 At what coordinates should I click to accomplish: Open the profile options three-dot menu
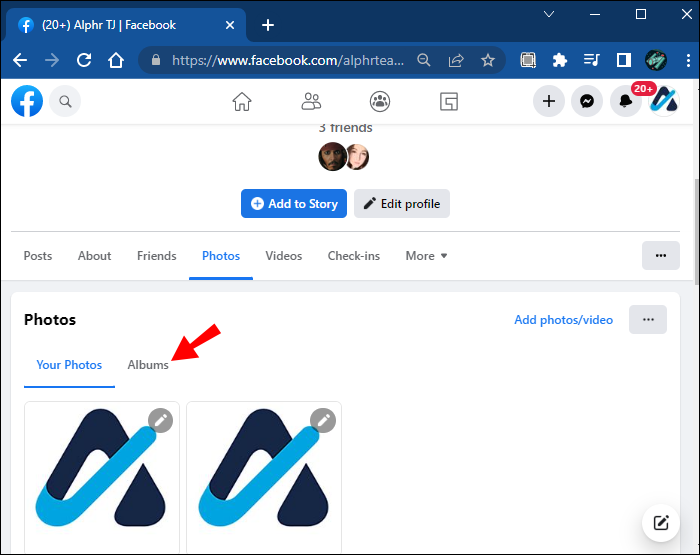pyautogui.click(x=661, y=255)
